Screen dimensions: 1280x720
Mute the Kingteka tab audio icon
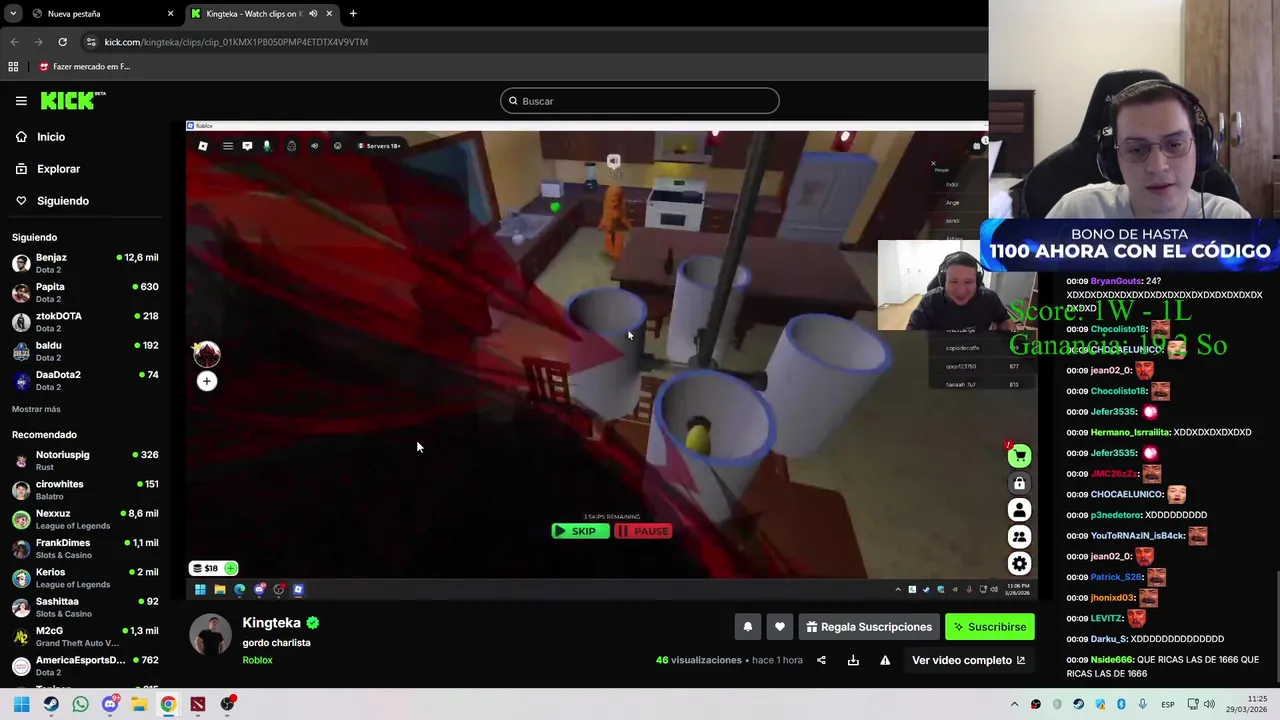(x=313, y=14)
